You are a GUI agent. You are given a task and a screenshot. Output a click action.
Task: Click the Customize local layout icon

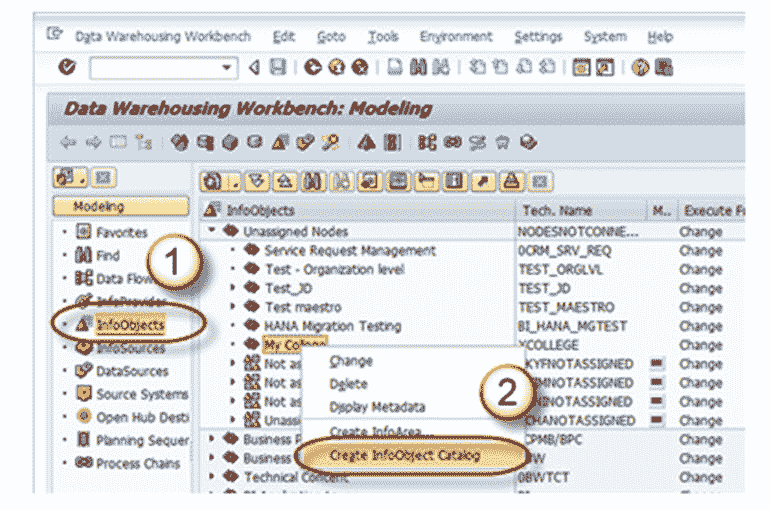(x=663, y=67)
